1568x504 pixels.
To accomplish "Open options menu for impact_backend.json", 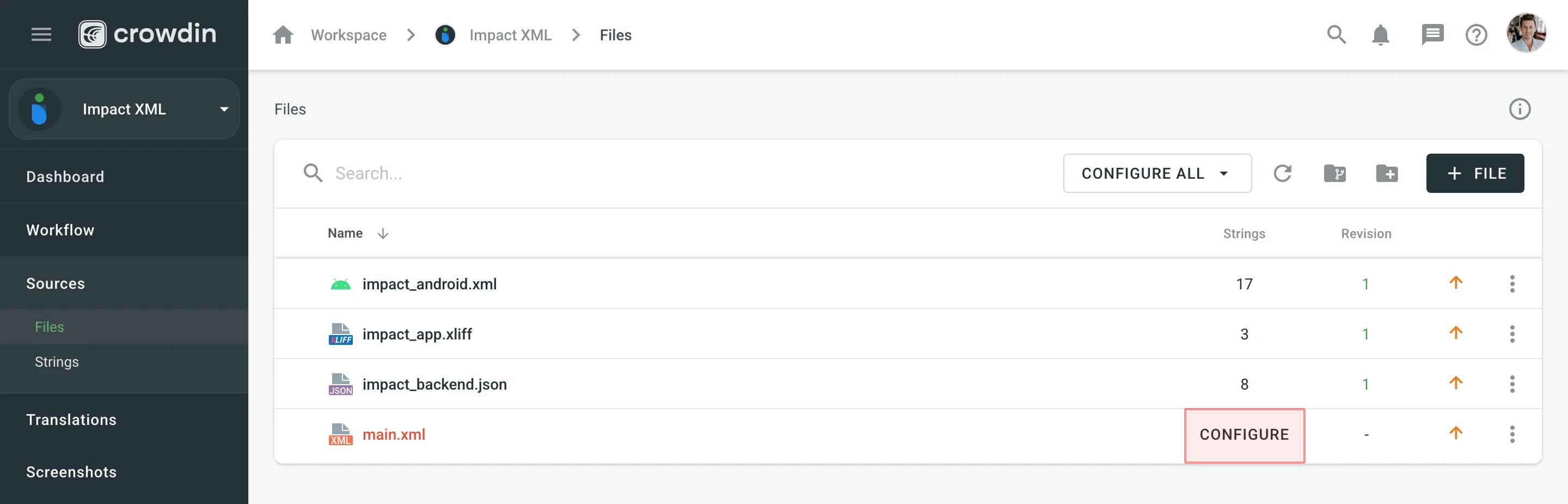I will (x=1512, y=384).
